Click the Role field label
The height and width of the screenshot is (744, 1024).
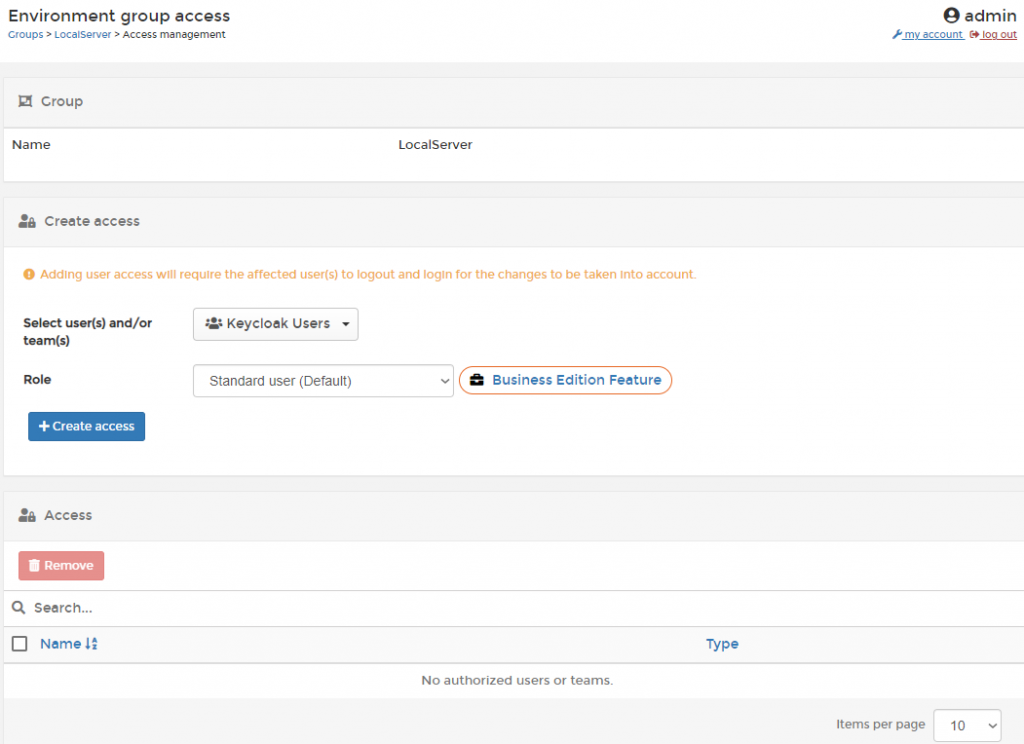(x=37, y=380)
